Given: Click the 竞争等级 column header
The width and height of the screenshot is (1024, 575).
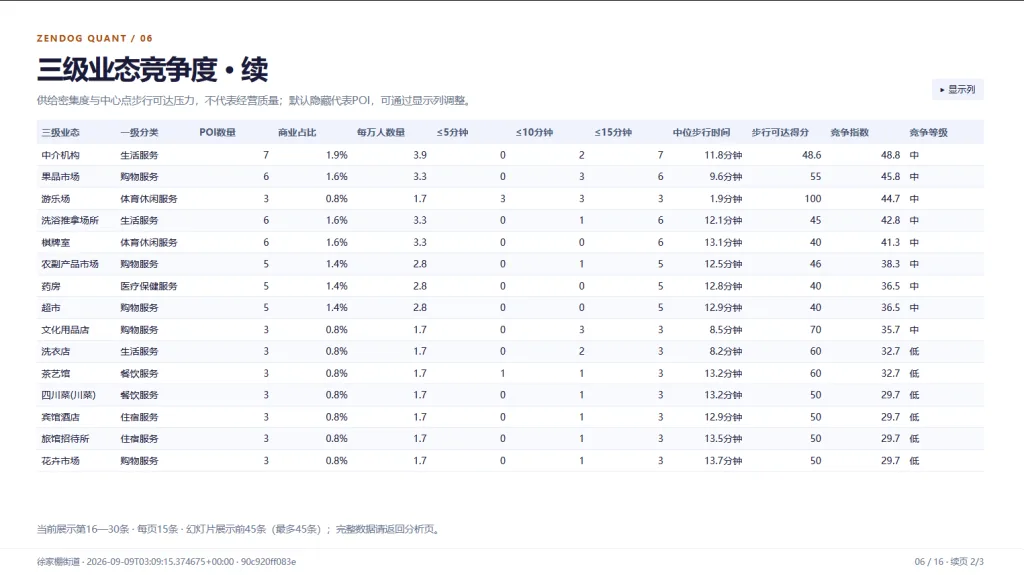Looking at the screenshot, I should coord(929,133).
